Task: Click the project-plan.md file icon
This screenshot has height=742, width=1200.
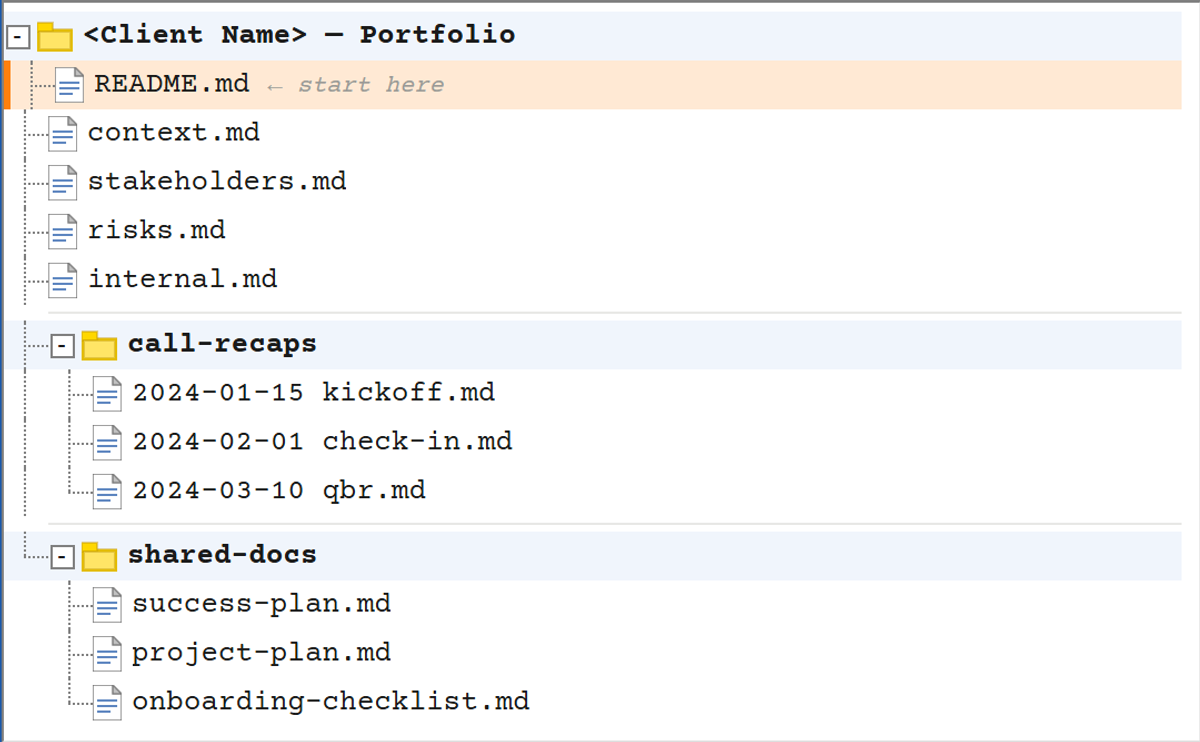Action: tap(107, 654)
